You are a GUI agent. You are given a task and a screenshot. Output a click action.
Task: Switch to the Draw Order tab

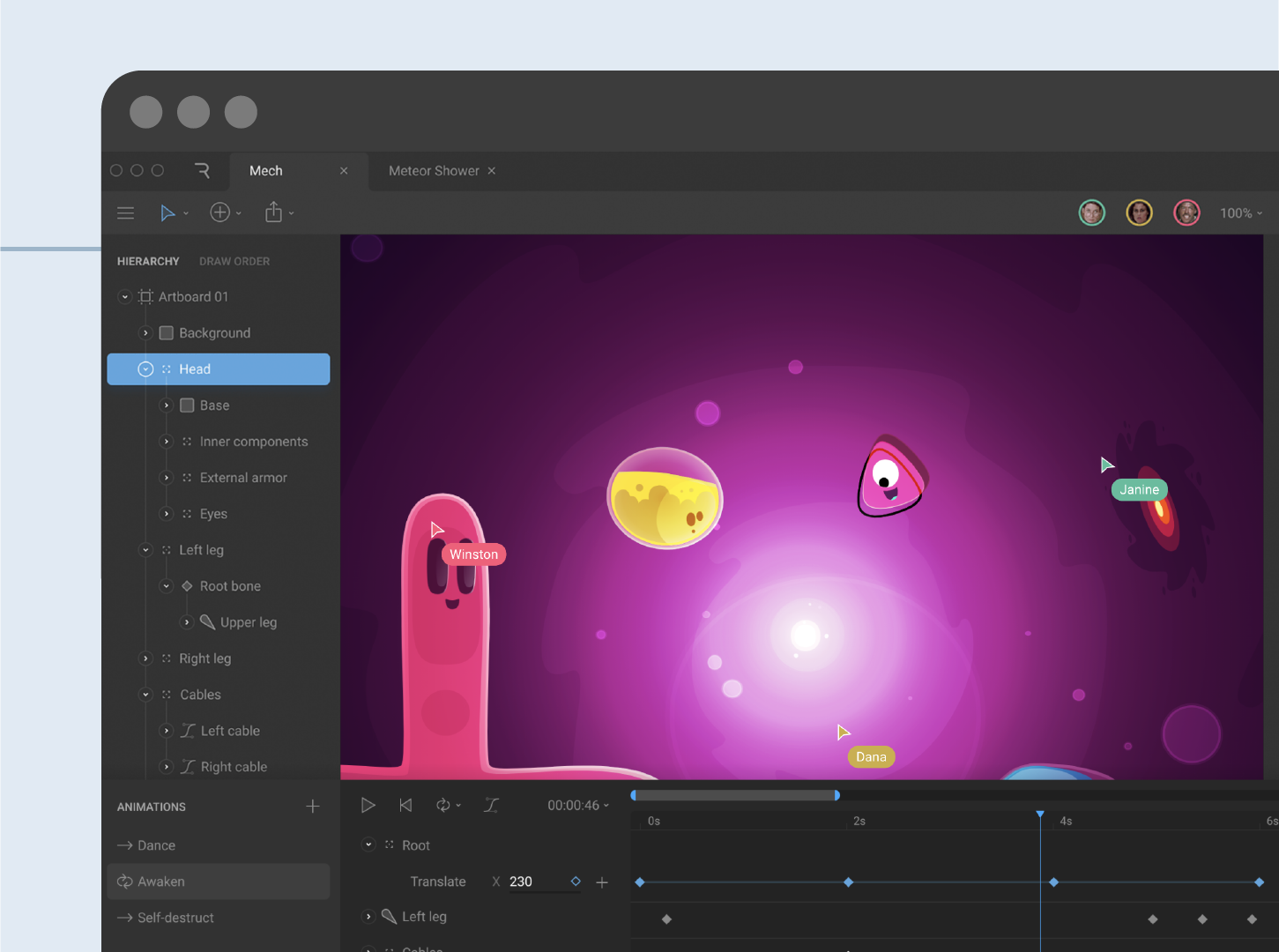coord(234,262)
